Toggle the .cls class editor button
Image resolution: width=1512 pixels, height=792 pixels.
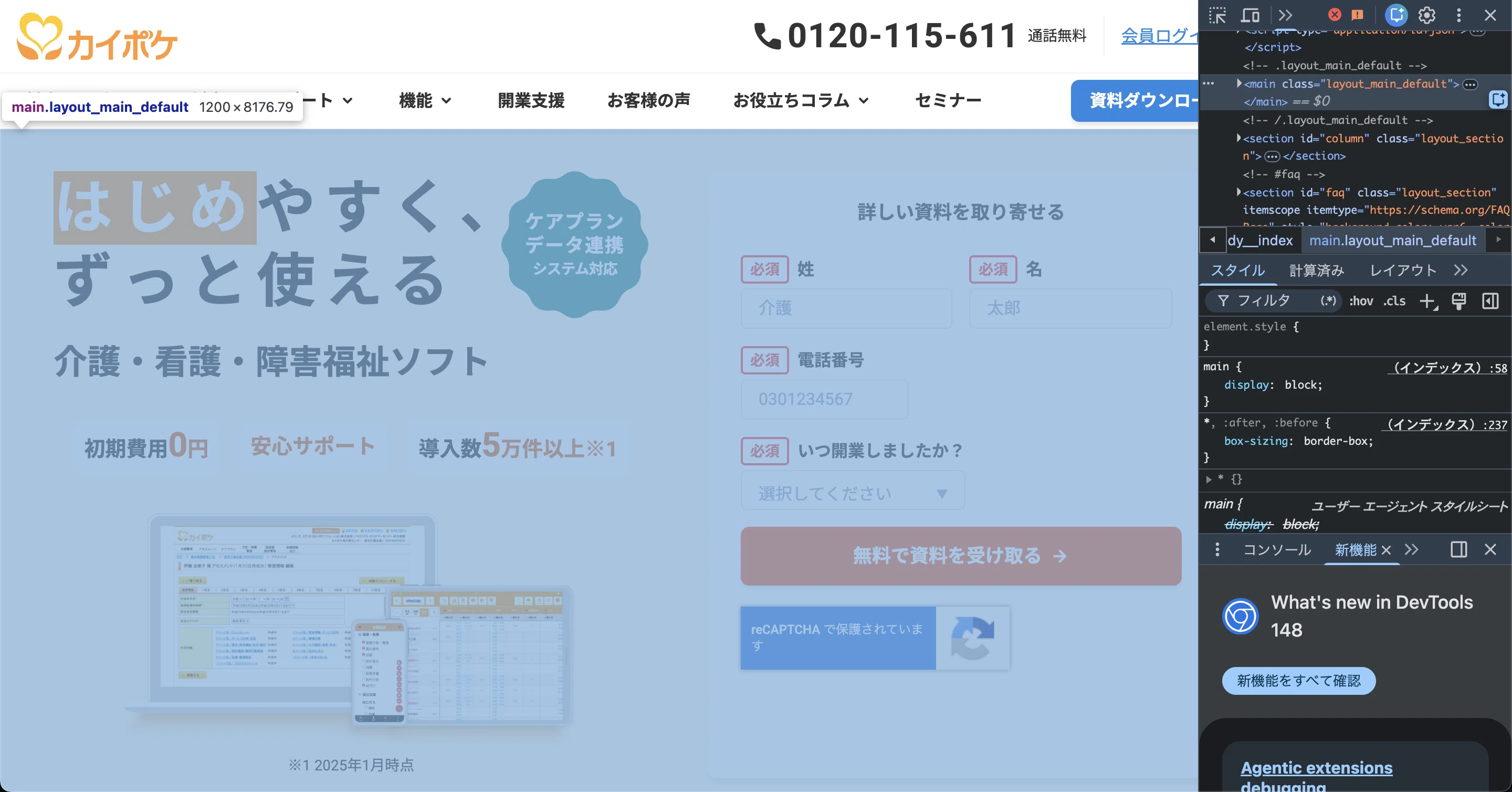point(1394,300)
